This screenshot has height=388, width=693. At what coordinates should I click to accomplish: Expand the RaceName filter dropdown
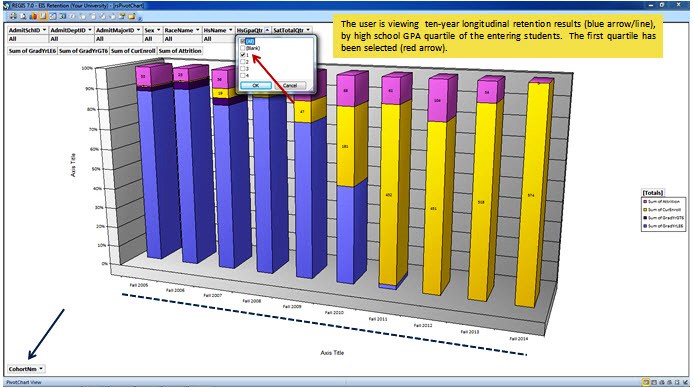[198, 30]
